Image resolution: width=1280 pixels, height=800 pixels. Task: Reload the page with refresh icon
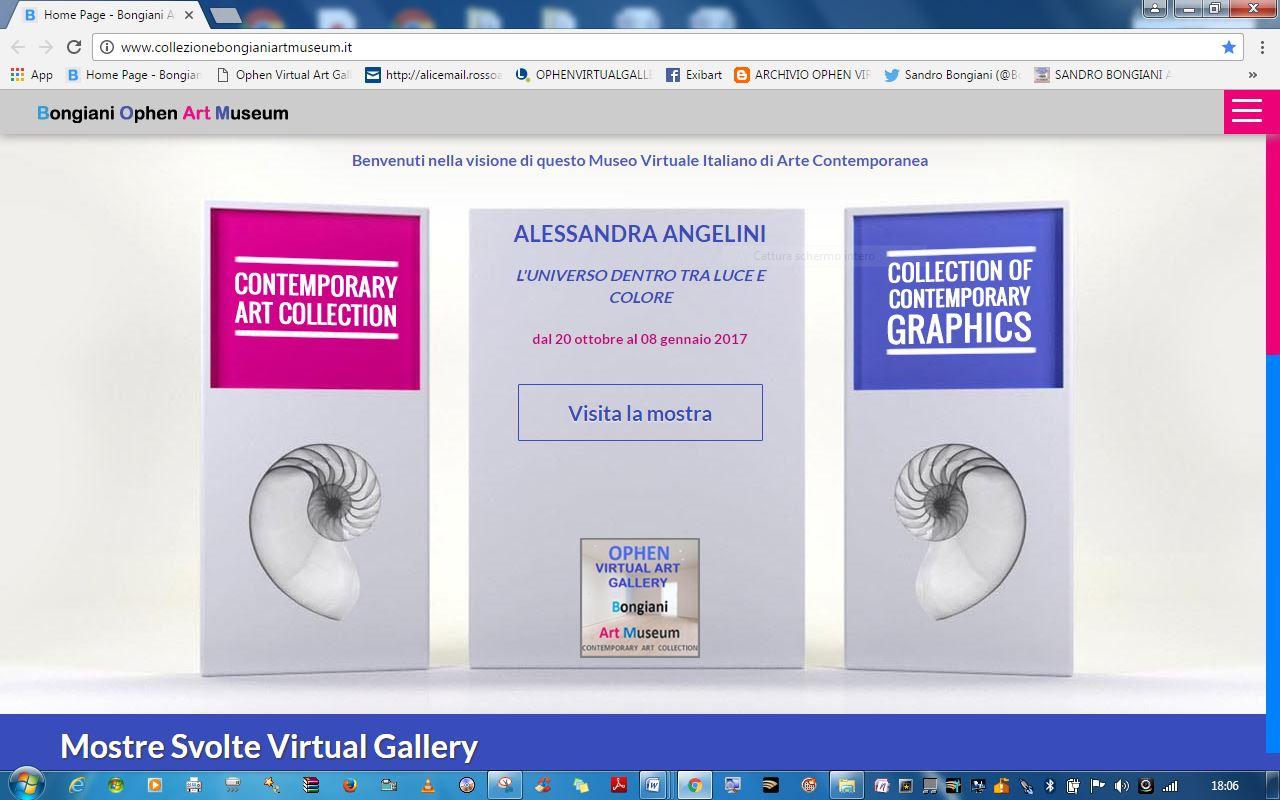(x=73, y=47)
